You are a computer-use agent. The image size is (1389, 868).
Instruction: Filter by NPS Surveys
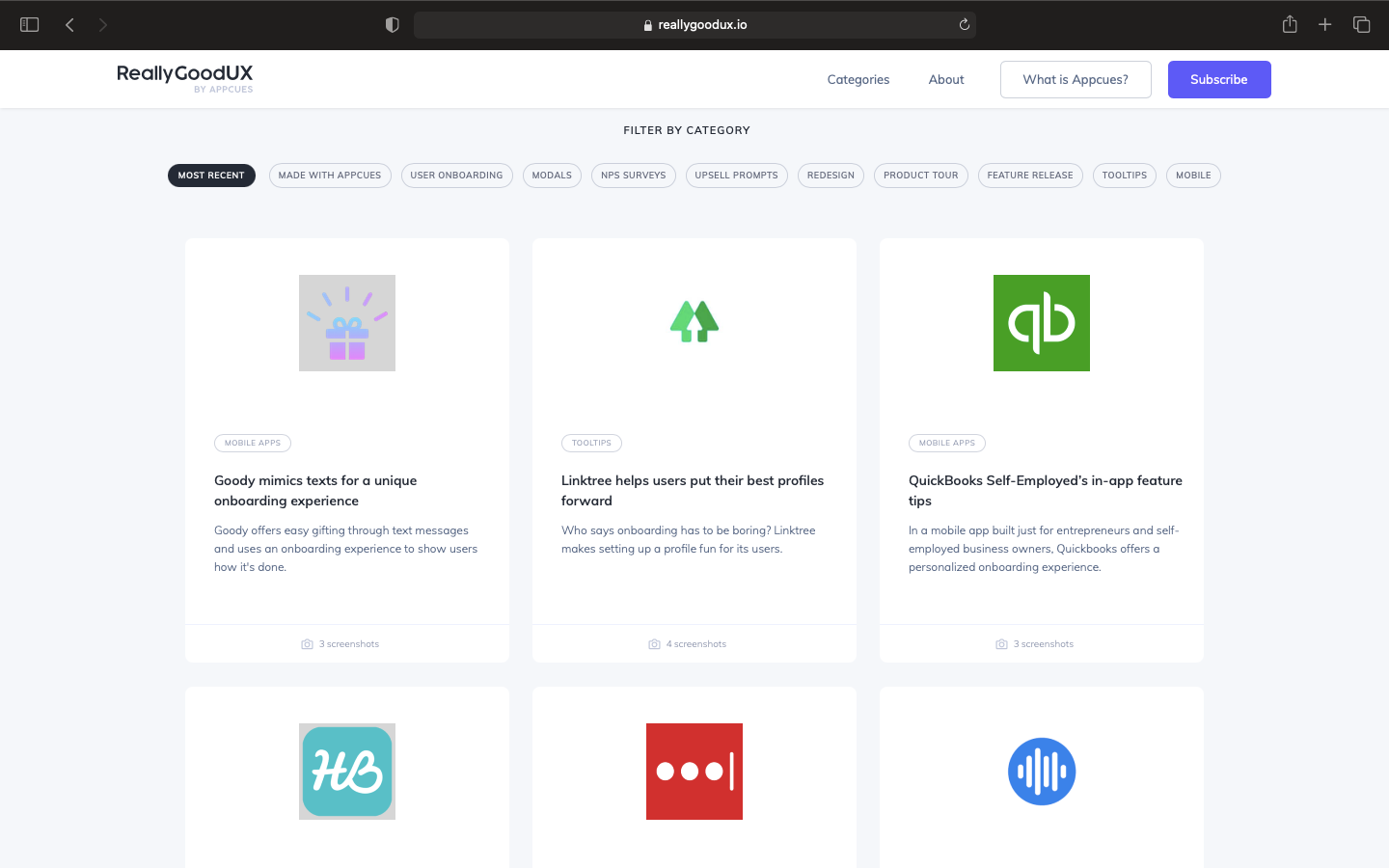click(634, 176)
